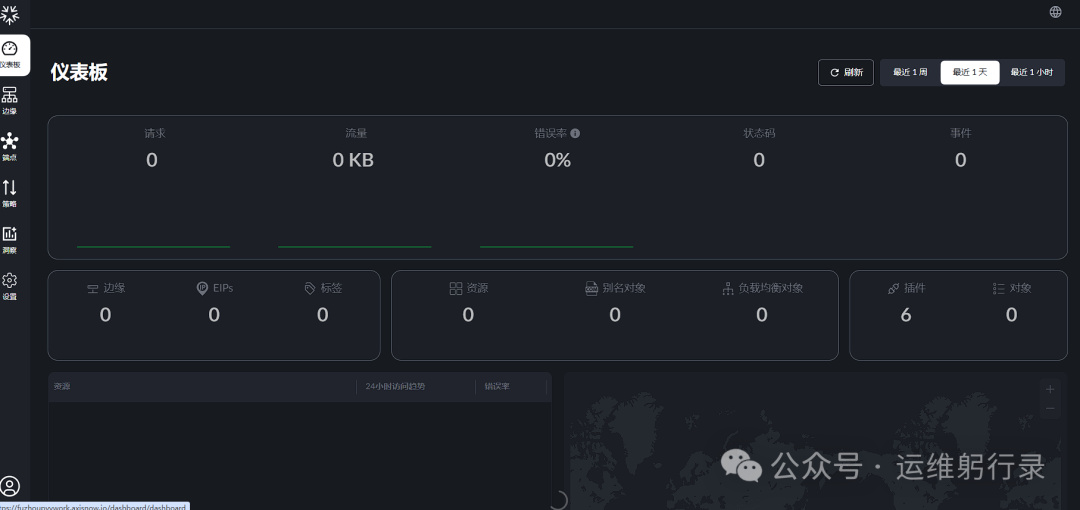Click the 别名对象 statistic tile
Screen dimensions: 1080x510
[x=615, y=303]
